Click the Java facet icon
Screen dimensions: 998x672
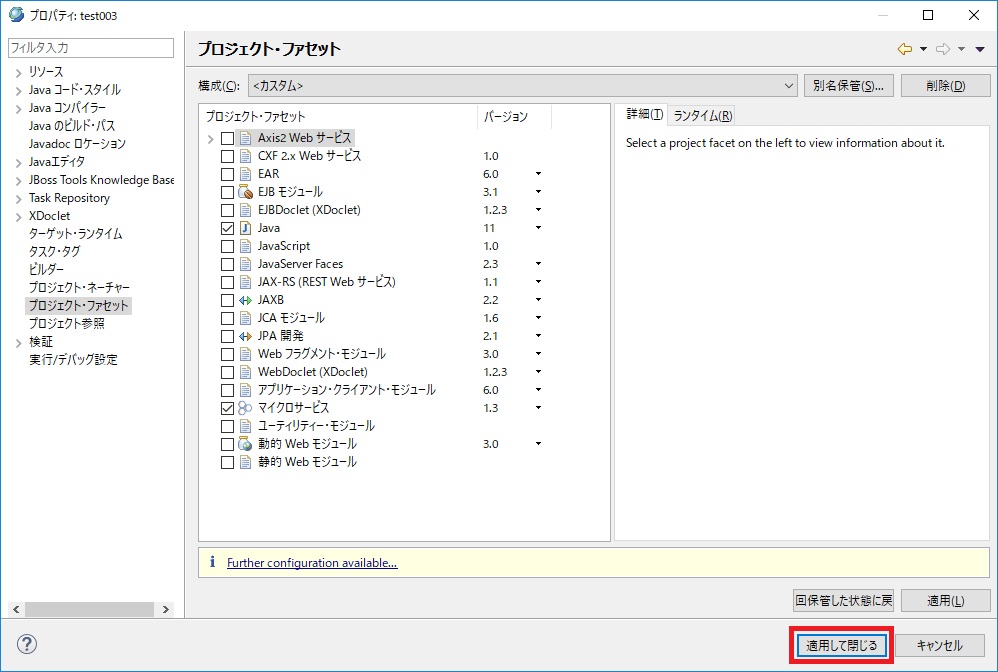pyautogui.click(x=245, y=228)
